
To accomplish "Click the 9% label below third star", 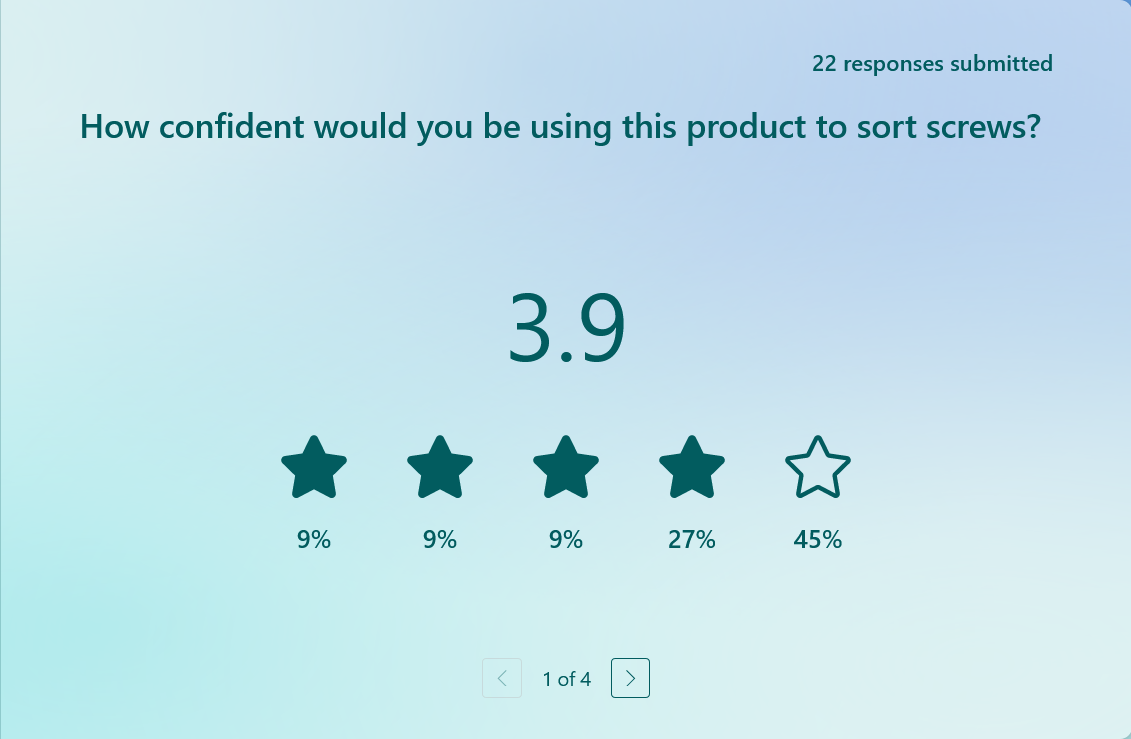I will [566, 540].
